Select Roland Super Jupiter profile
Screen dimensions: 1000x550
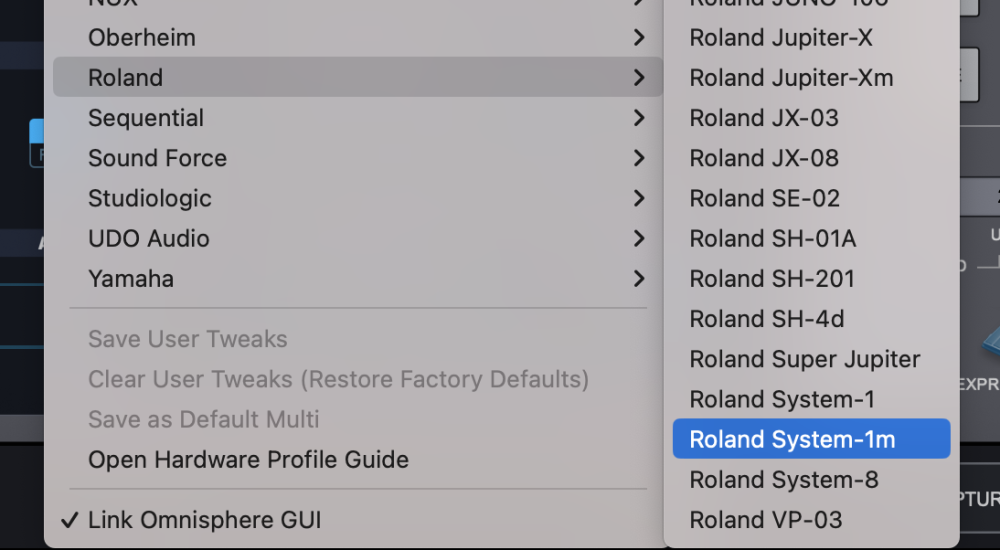(805, 359)
